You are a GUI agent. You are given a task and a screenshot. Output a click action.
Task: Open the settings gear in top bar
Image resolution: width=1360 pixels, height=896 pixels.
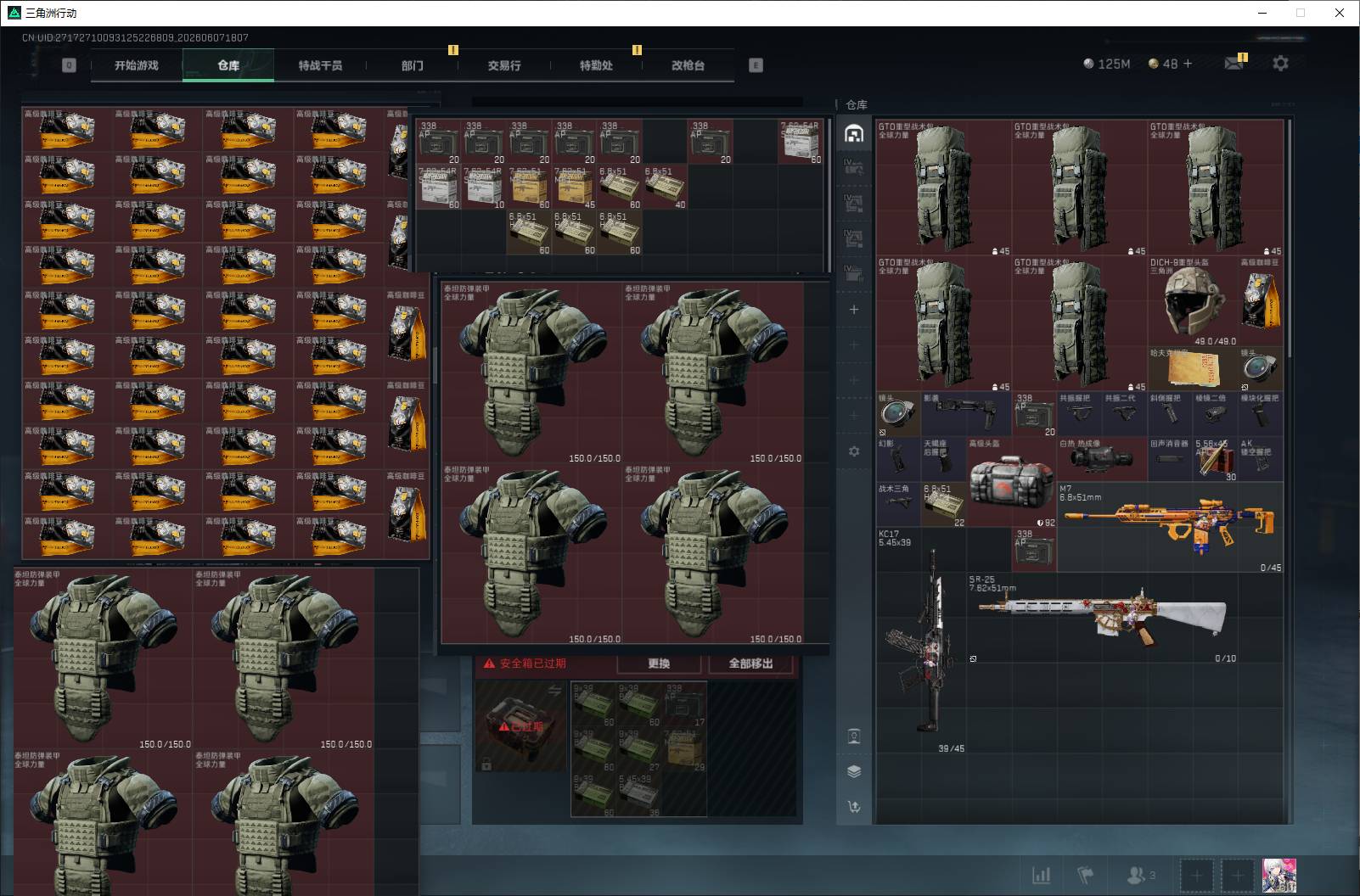coord(1280,63)
